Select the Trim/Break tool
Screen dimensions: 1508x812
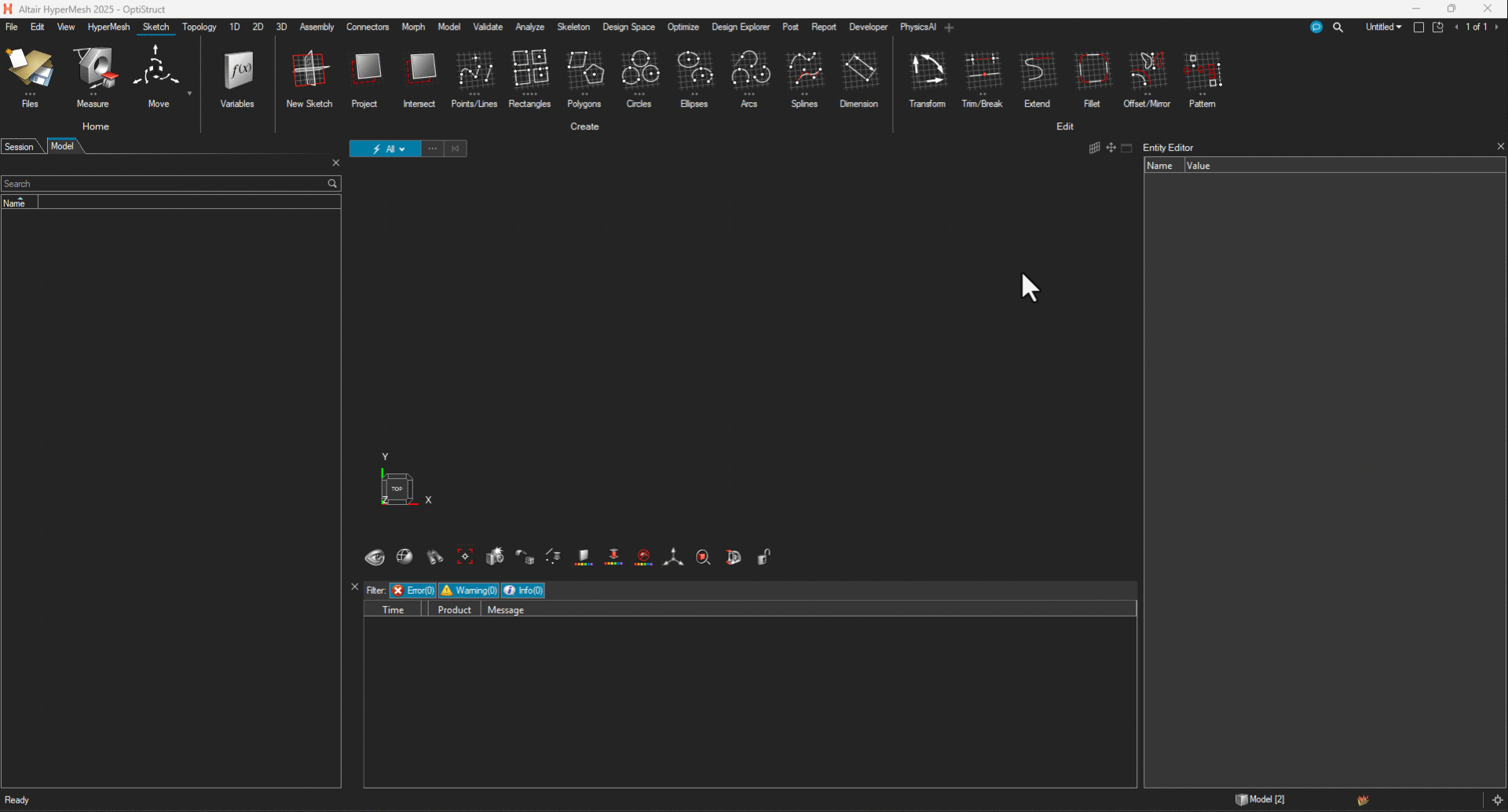[983, 77]
